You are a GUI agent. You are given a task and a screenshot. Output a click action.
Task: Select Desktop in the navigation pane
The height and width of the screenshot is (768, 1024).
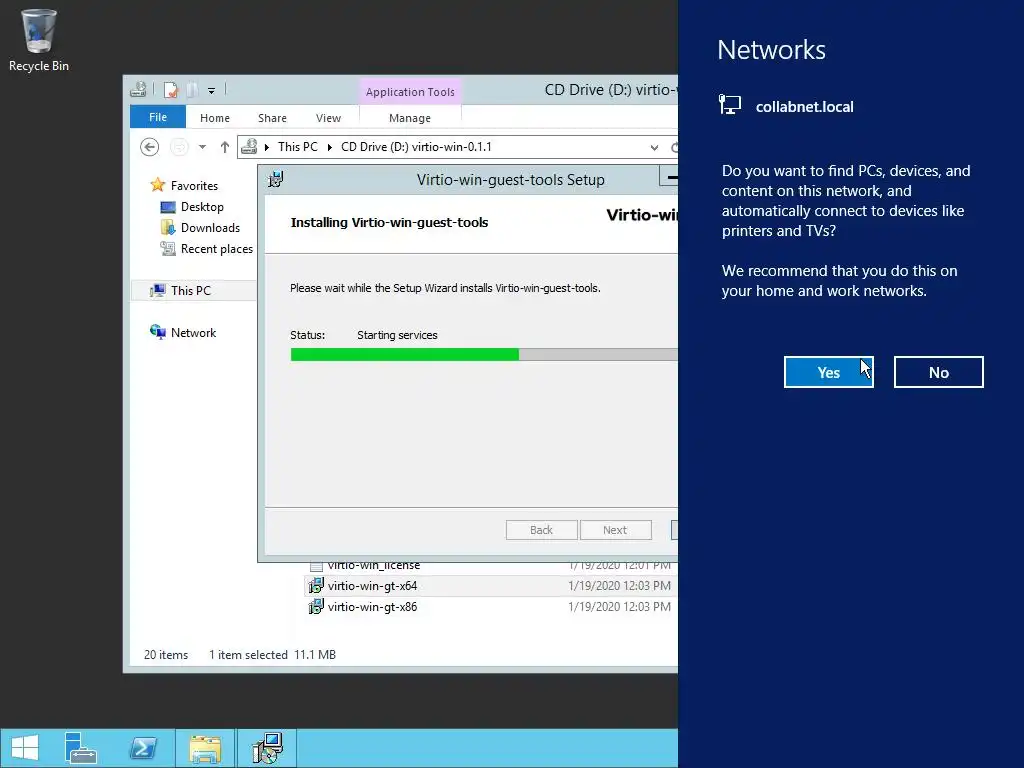(202, 207)
